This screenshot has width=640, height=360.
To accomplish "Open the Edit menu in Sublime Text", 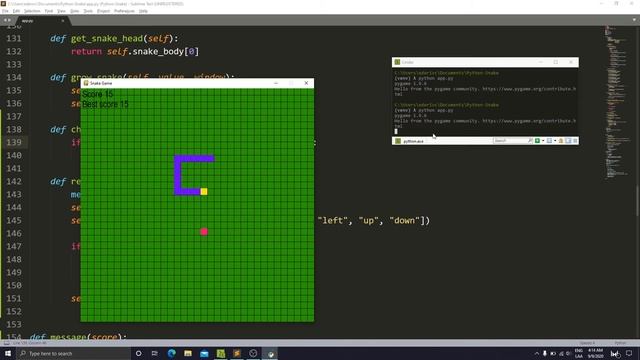I will click(16, 11).
